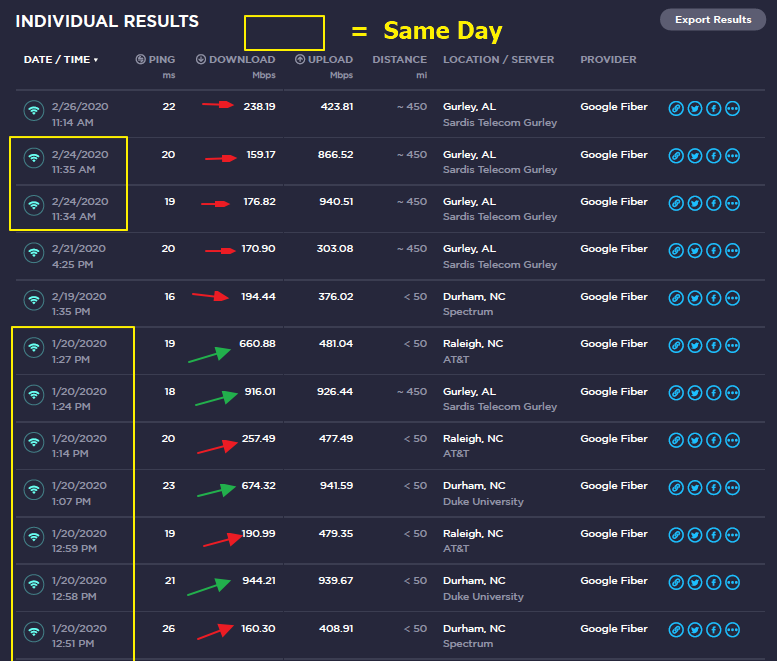Share 1/20/2020 1:24 PM result on Facebook
The width and height of the screenshot is (777, 661).
(x=714, y=393)
